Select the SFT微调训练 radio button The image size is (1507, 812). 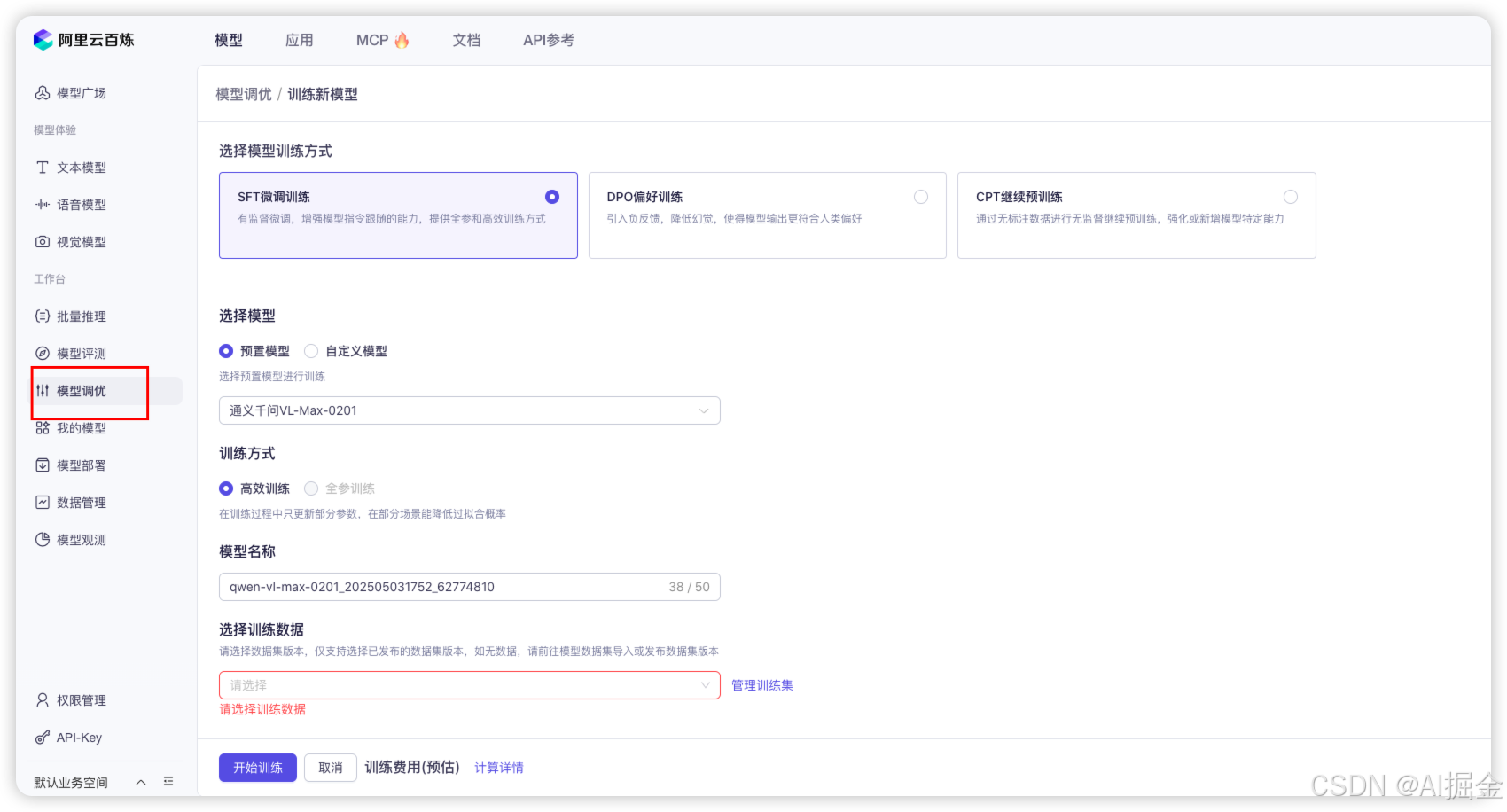pos(552,197)
